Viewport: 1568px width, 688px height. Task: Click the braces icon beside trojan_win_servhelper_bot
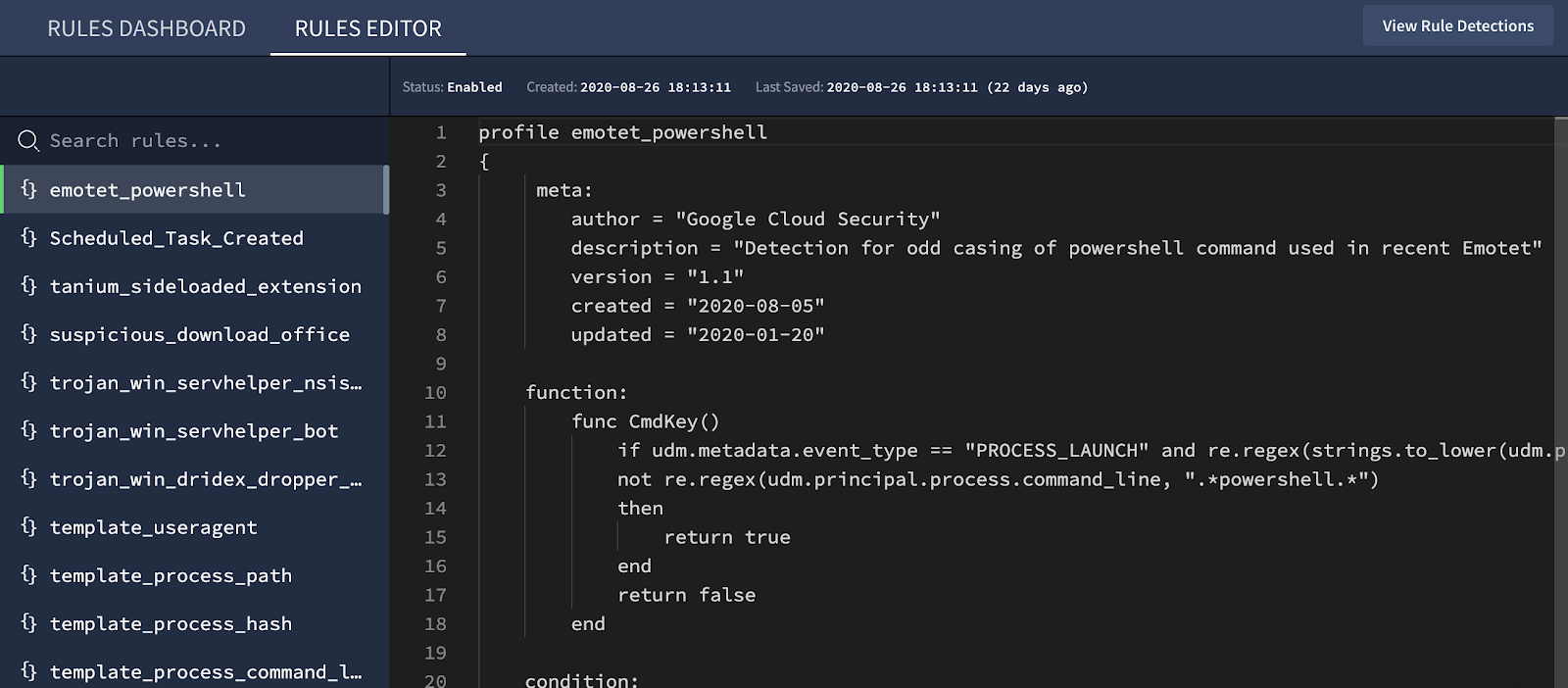(28, 429)
